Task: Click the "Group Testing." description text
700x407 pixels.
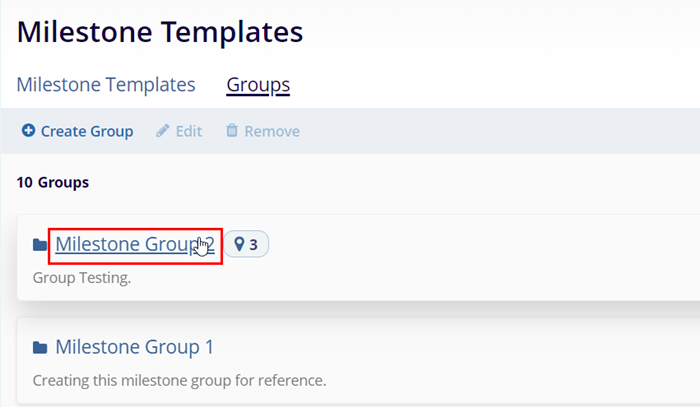Action: [82, 277]
